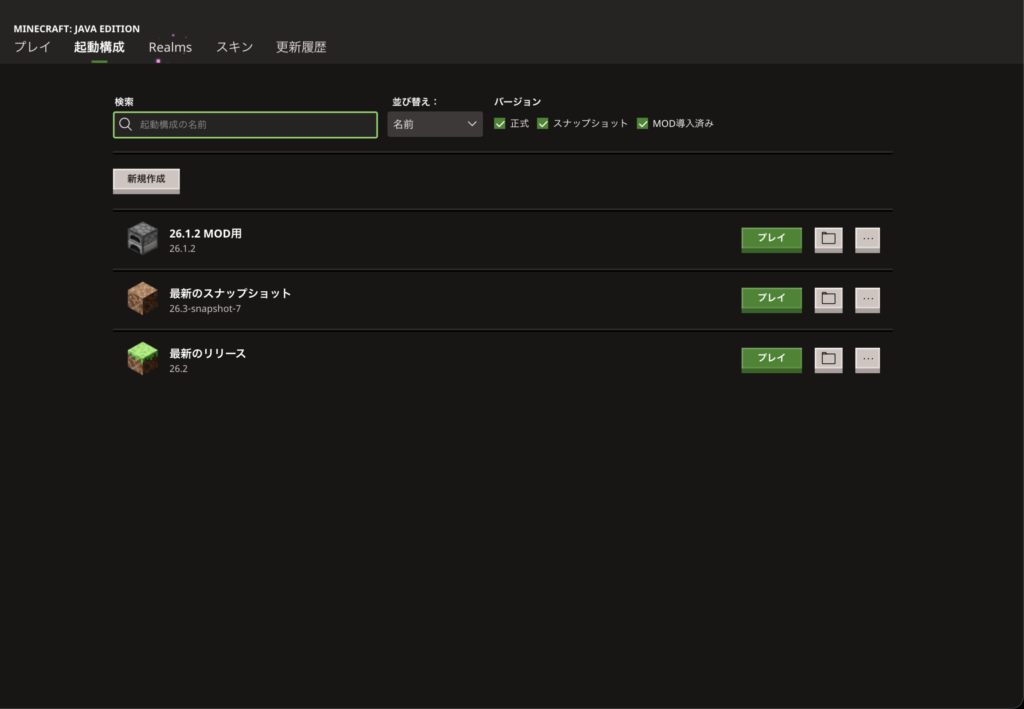Click the 26.3-snapshot-7 version text

[205, 309]
